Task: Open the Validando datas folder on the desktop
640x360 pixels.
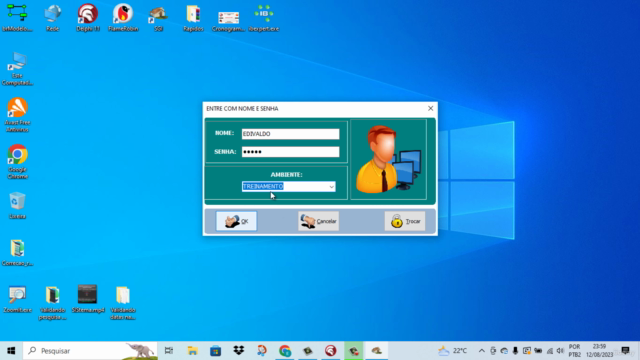Action: (x=123, y=303)
